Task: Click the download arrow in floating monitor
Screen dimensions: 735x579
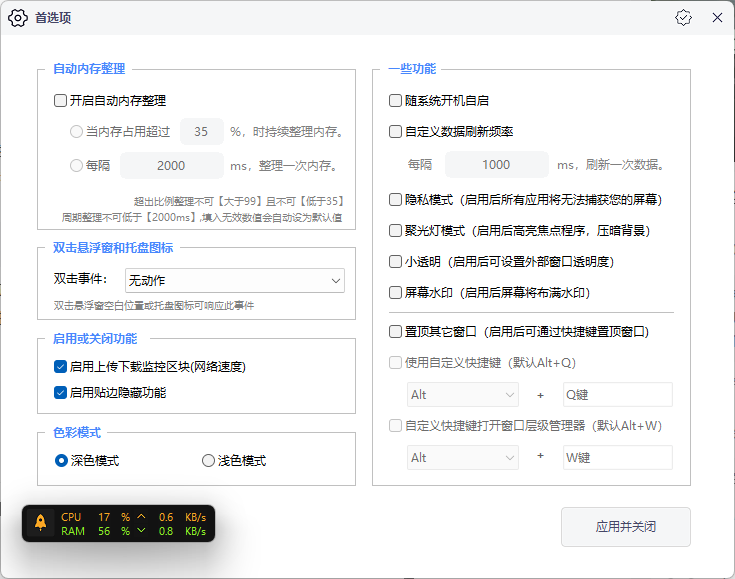Action: [x=141, y=532]
